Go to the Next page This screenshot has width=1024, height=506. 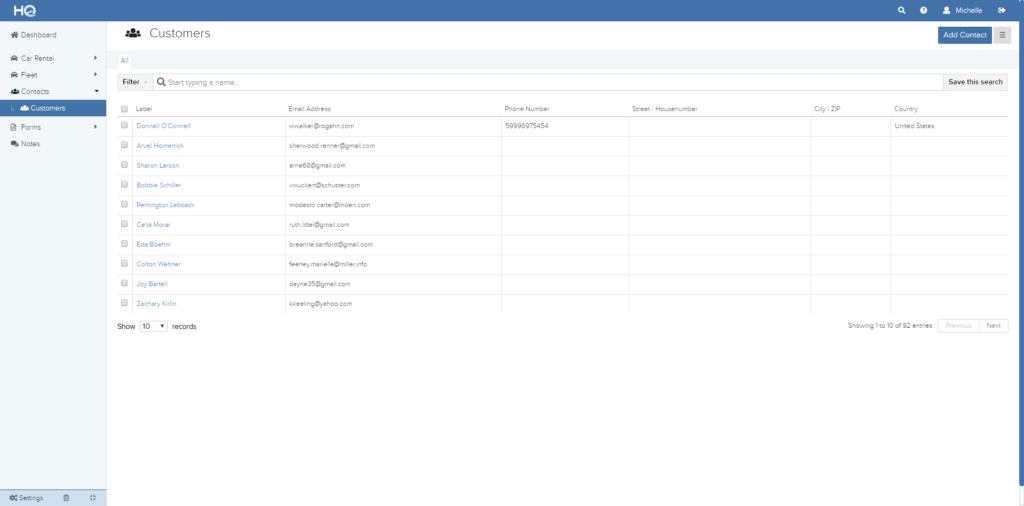(993, 326)
